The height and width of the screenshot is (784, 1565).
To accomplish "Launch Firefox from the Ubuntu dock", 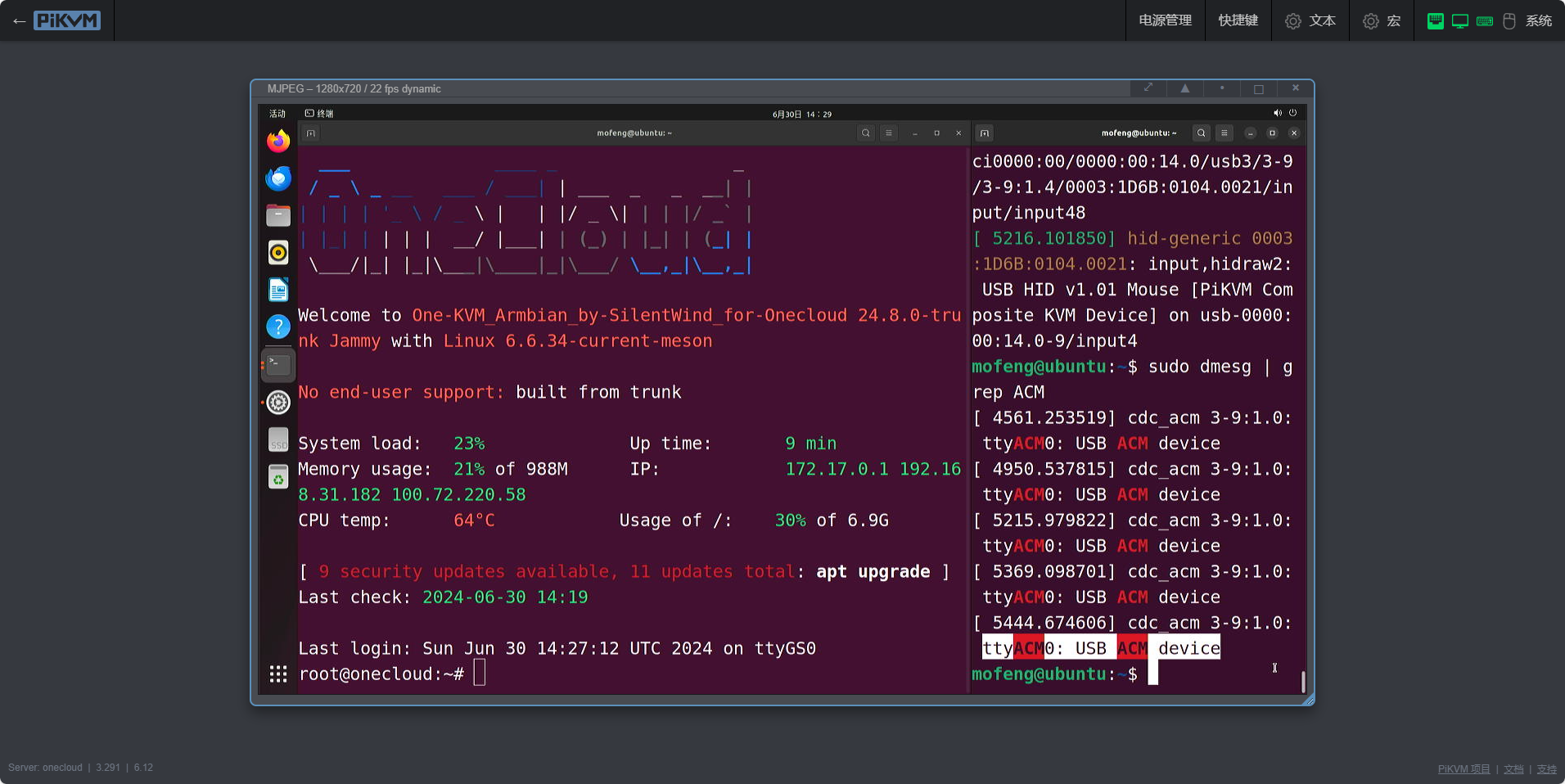I will 278,142.
